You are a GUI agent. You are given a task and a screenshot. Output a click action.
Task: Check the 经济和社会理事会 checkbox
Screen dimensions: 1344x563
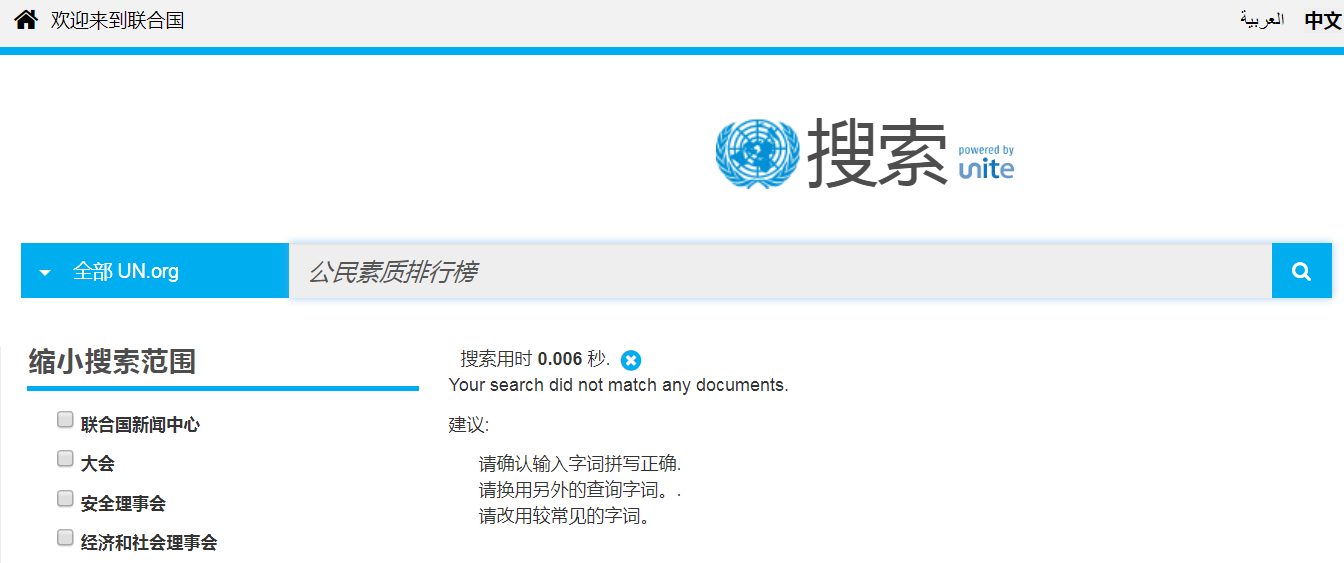coord(65,538)
